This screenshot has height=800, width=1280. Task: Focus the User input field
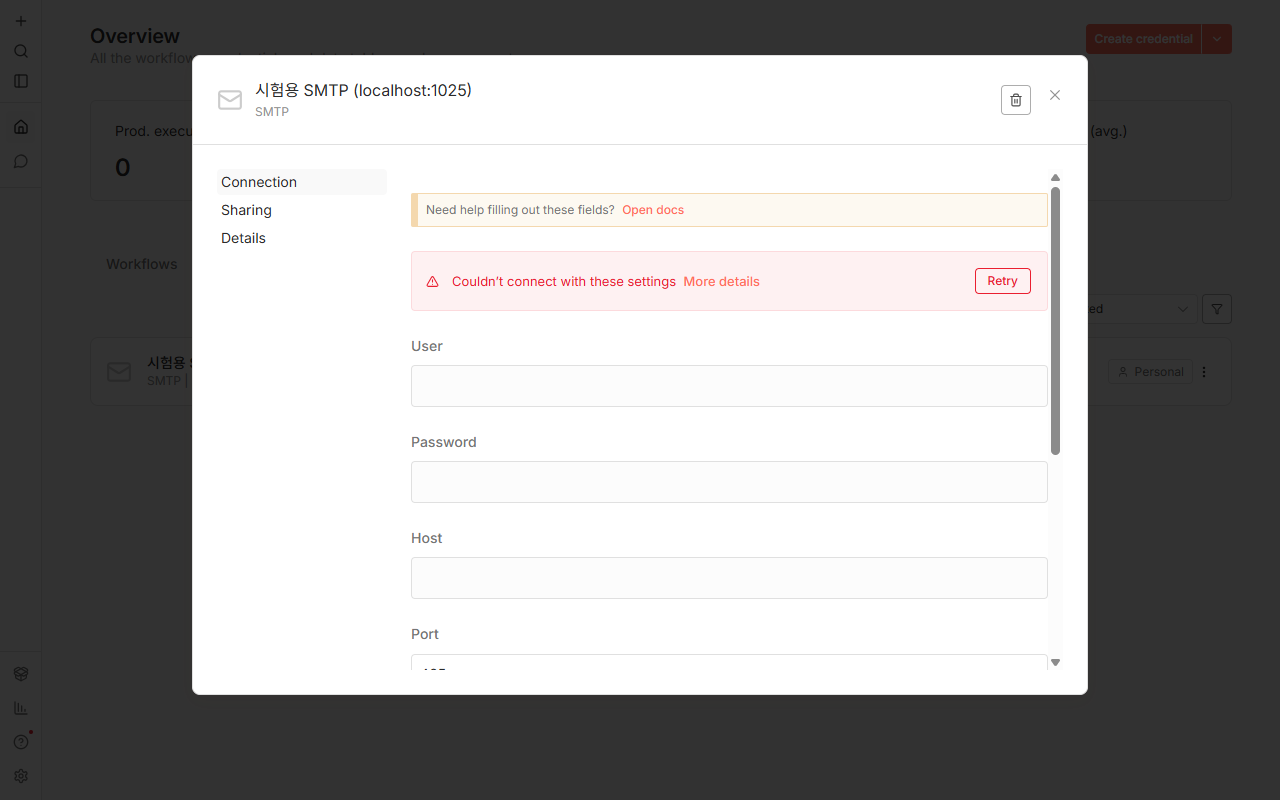tap(729, 386)
